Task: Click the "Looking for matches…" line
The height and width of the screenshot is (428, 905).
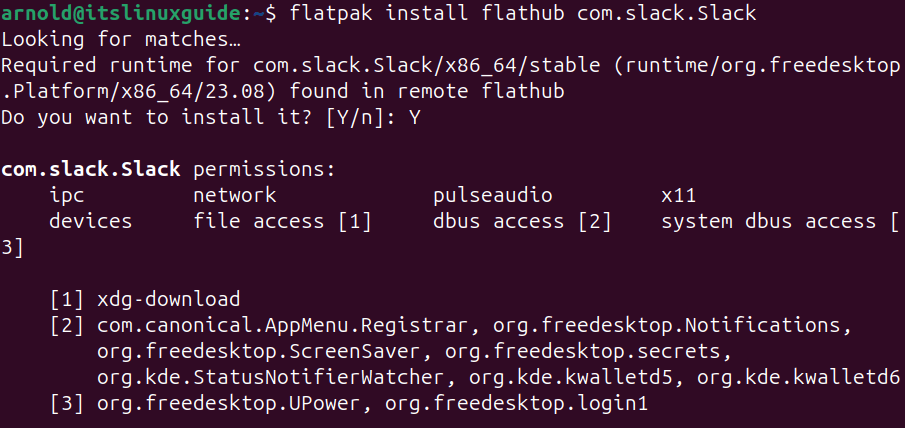Action: point(120,40)
